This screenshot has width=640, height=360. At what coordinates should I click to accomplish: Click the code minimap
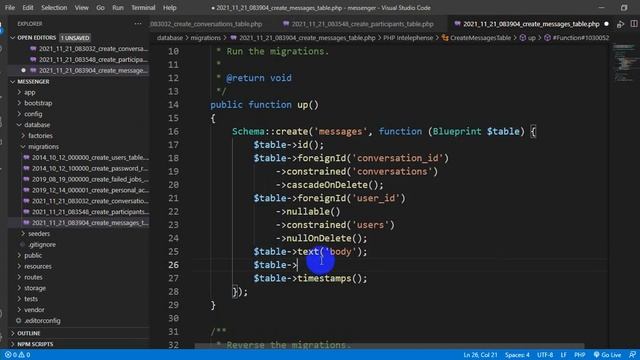tap(624, 63)
